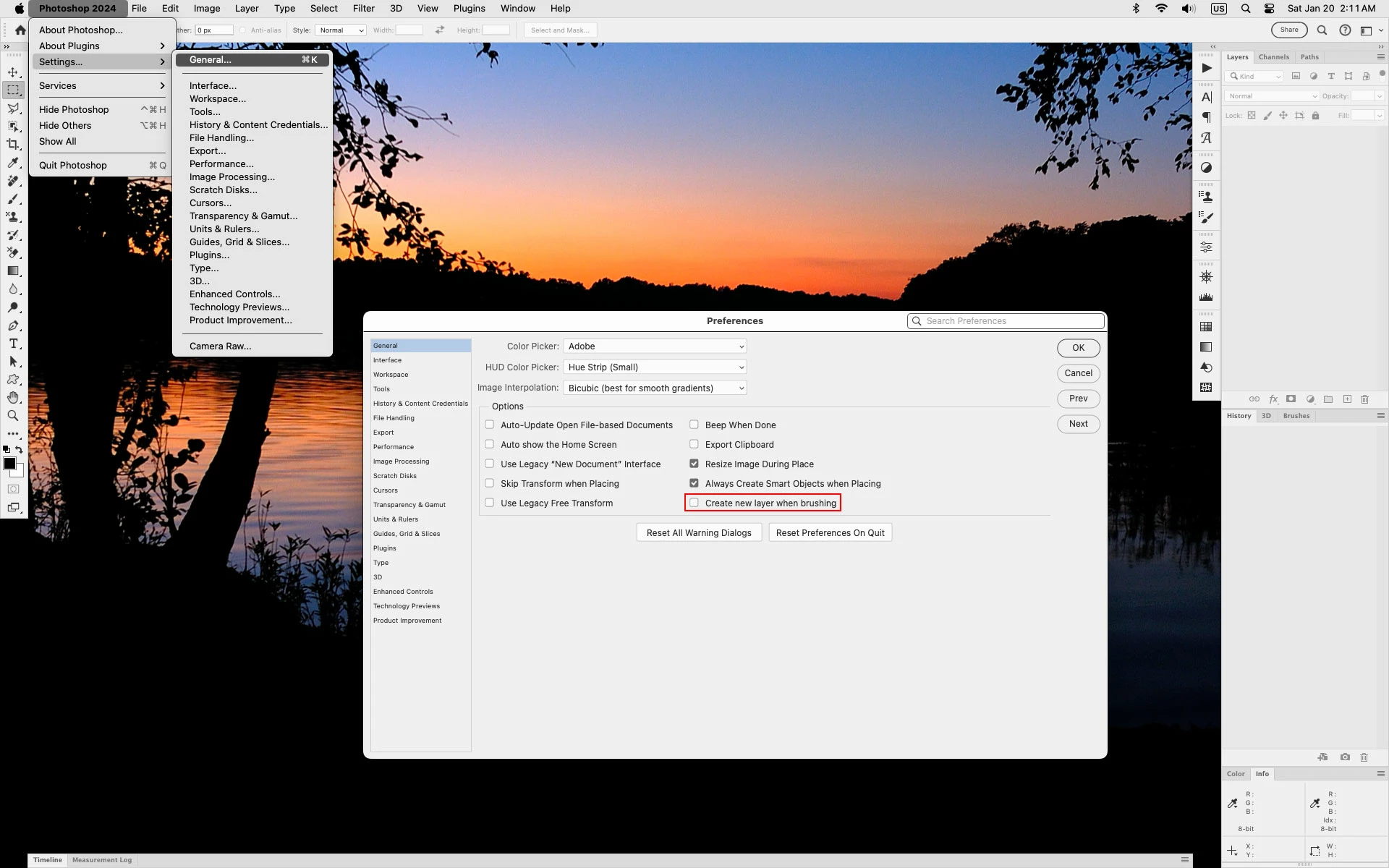Select the Hand tool
Image resolution: width=1389 pixels, height=868 pixels.
click(13, 398)
